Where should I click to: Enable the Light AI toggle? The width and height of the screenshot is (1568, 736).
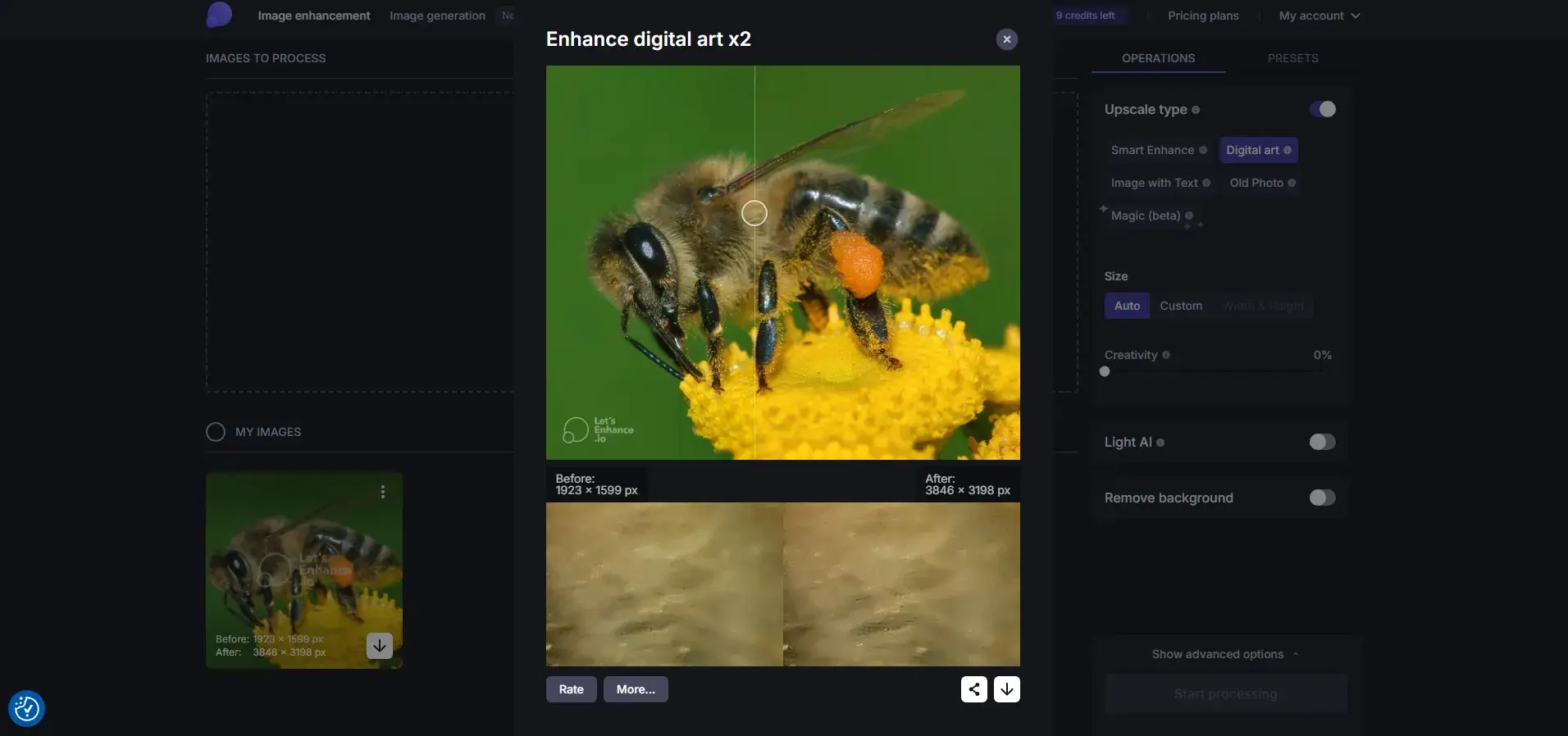[x=1322, y=442]
